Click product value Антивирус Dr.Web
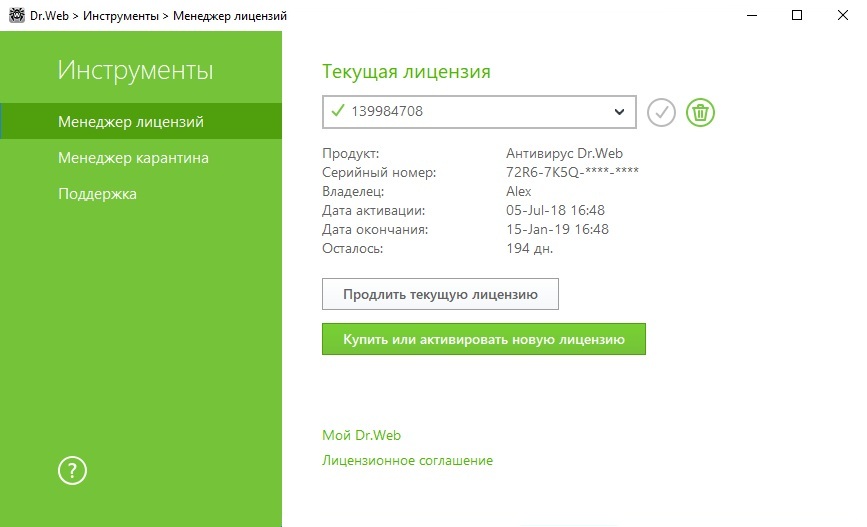Viewport: 867px width, 527px height. pyautogui.click(x=564, y=153)
